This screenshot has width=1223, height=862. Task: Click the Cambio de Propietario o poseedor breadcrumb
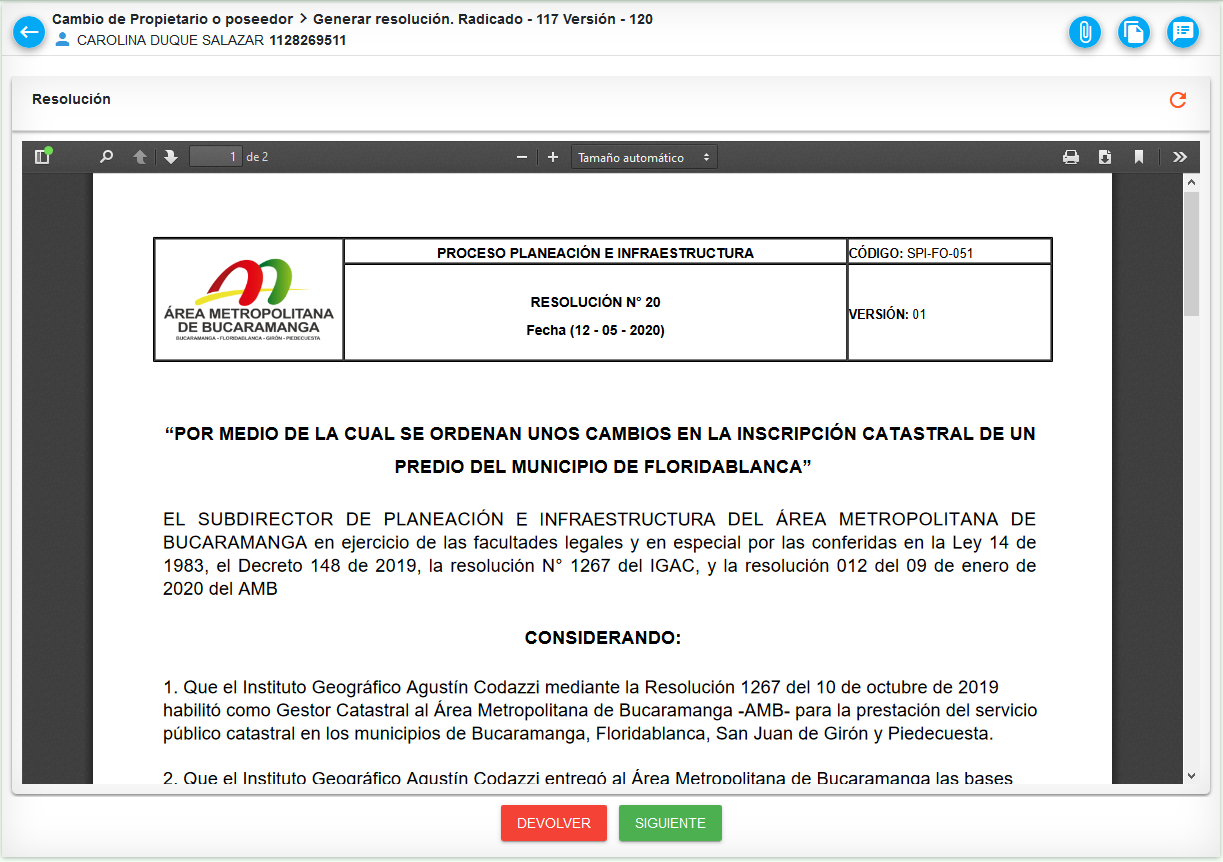click(173, 19)
